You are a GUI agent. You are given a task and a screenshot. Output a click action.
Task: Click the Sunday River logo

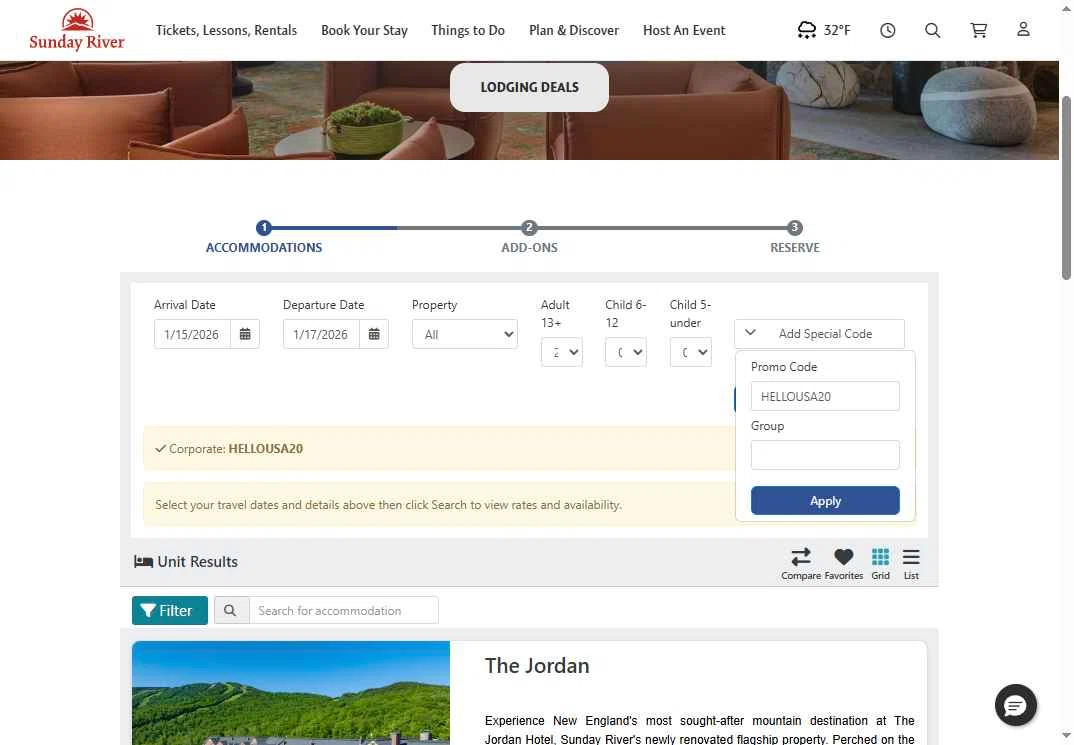pyautogui.click(x=77, y=29)
